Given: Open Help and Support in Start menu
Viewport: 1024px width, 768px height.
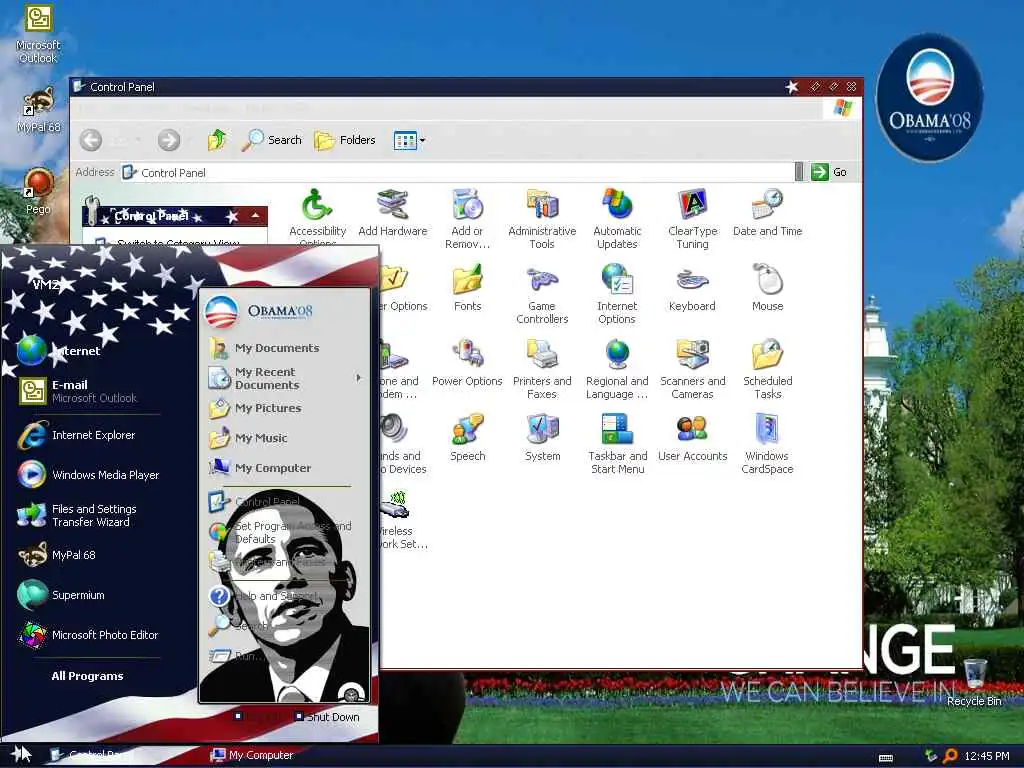Looking at the screenshot, I should tap(264, 596).
